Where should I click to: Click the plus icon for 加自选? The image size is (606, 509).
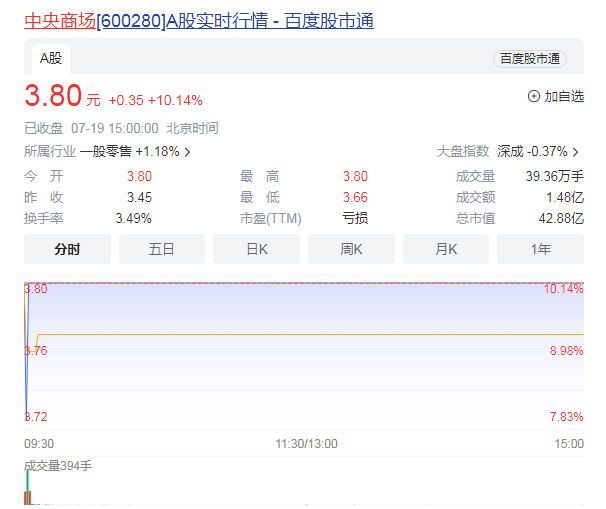533,97
